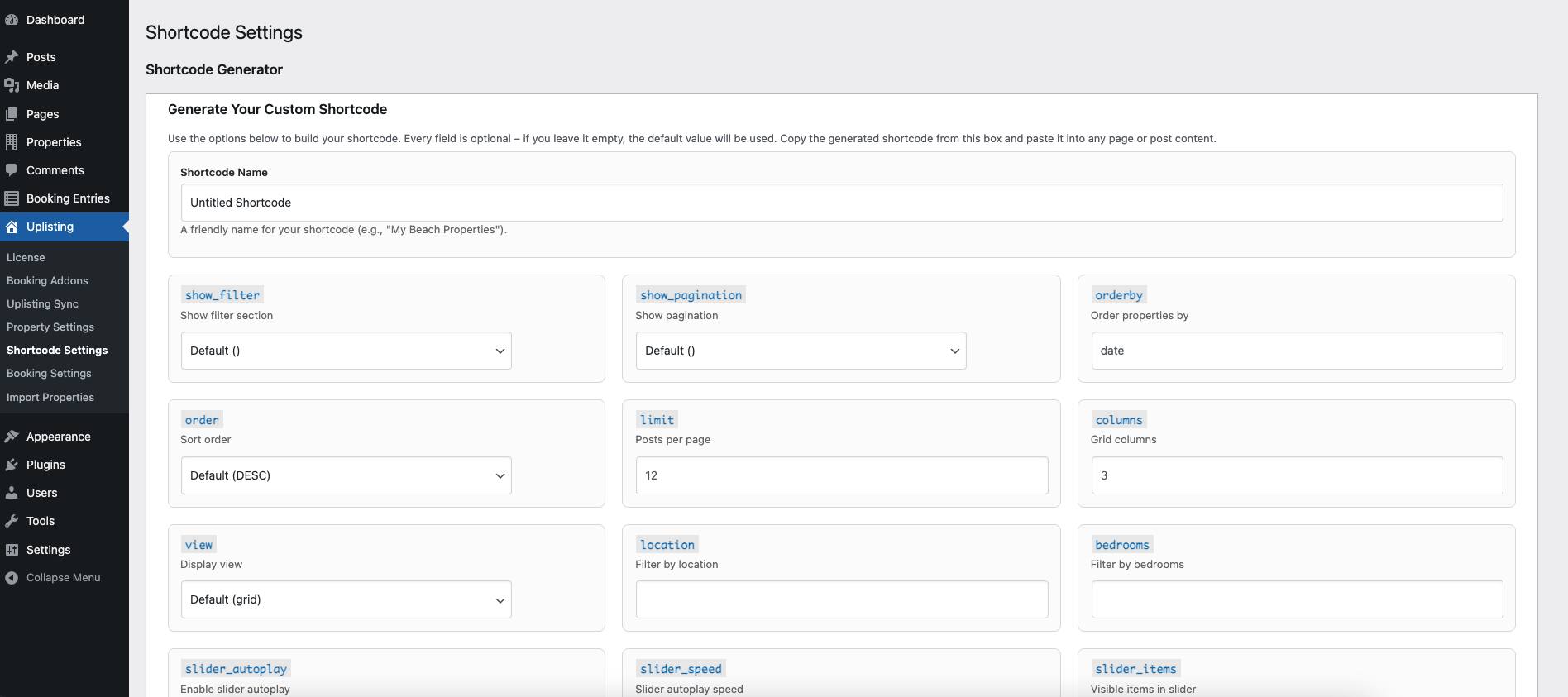Screen dimensions: 1568x697
Task: Click the Comments speech bubble icon
Action: pyautogui.click(x=12, y=170)
